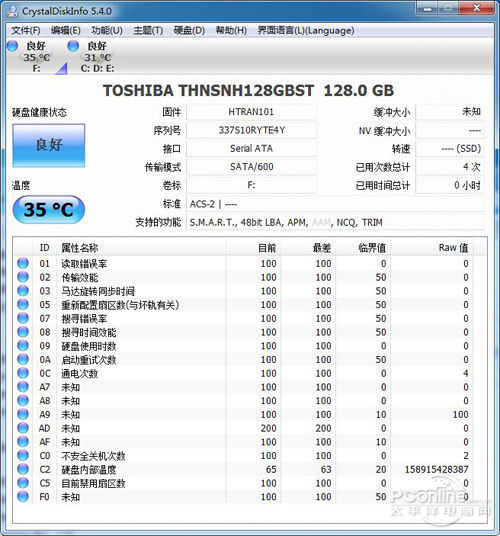
Task: Click the 硬盘内部温度 attribute name
Action: point(89,470)
